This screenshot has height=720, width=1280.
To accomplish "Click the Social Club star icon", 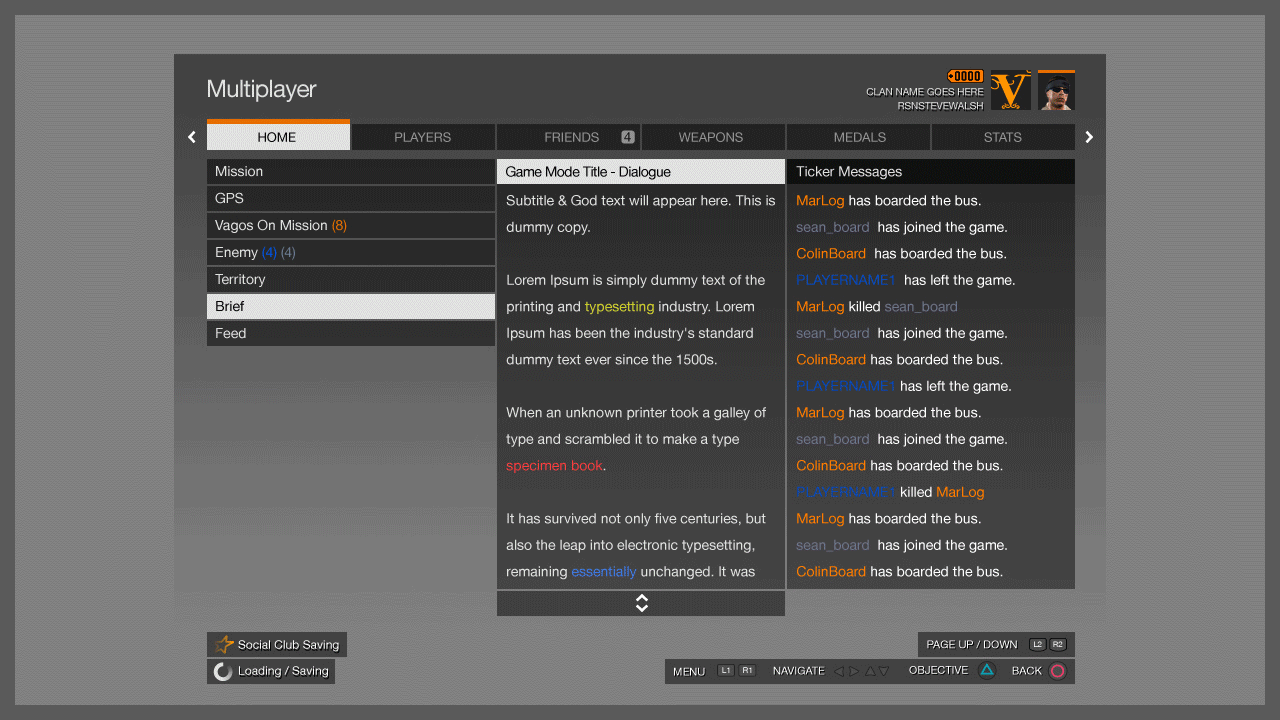I will click(x=225, y=645).
